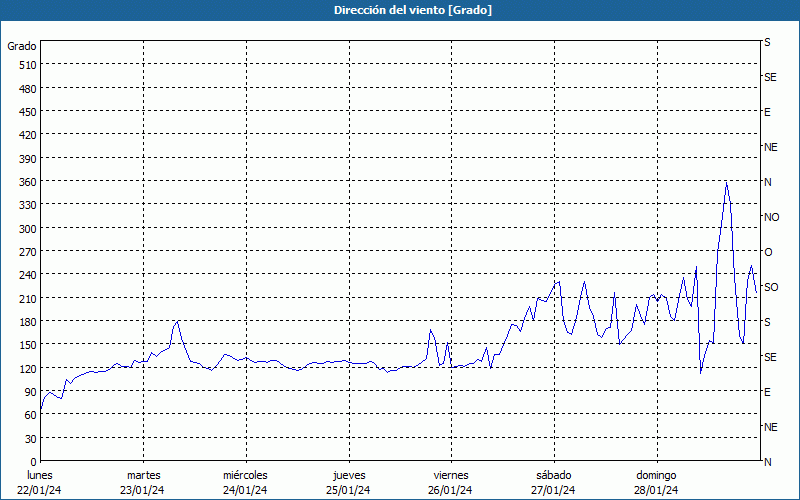Select the 270 degree axis label

pos(28,253)
